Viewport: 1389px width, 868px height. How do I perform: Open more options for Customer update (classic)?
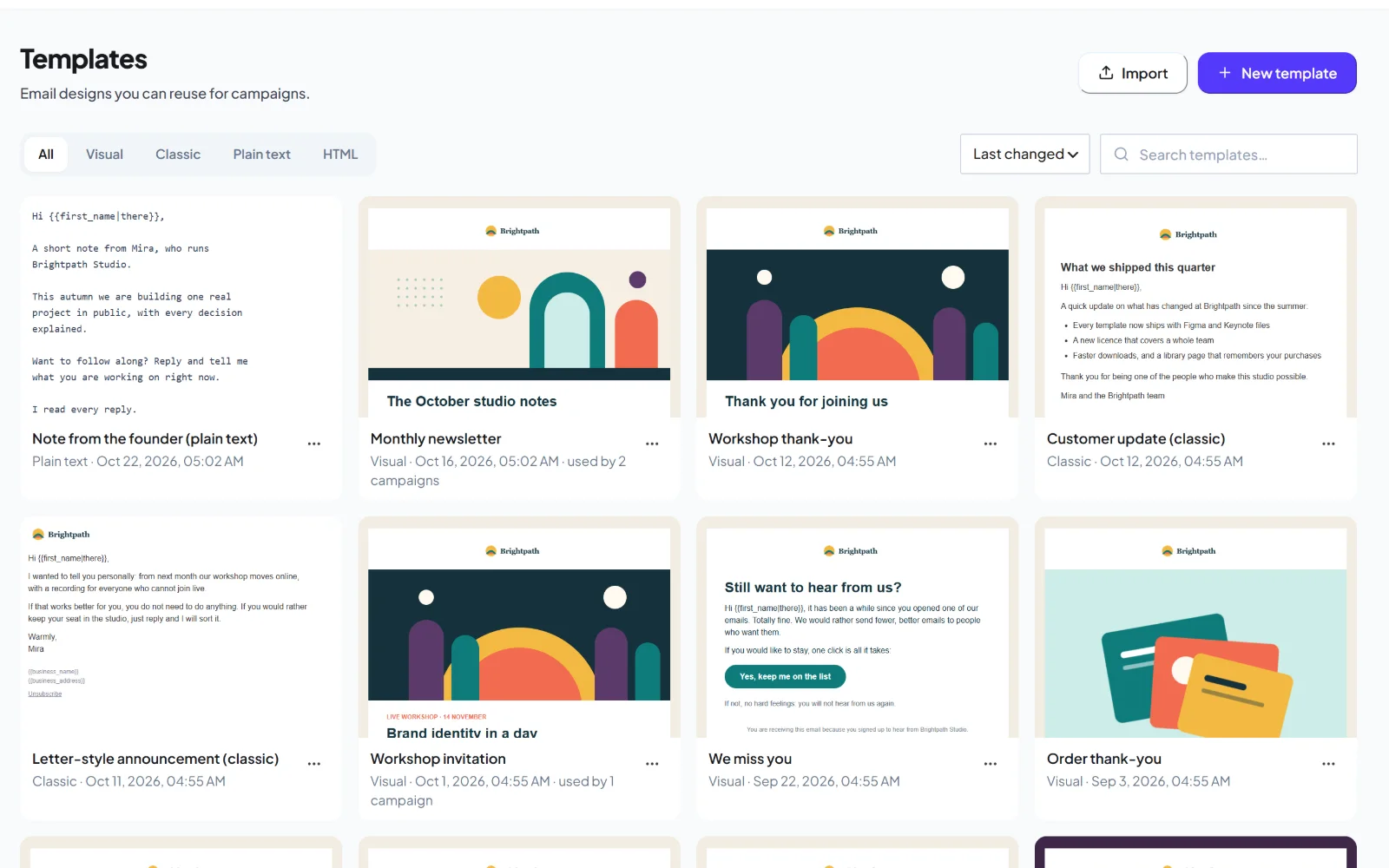coord(1328,444)
